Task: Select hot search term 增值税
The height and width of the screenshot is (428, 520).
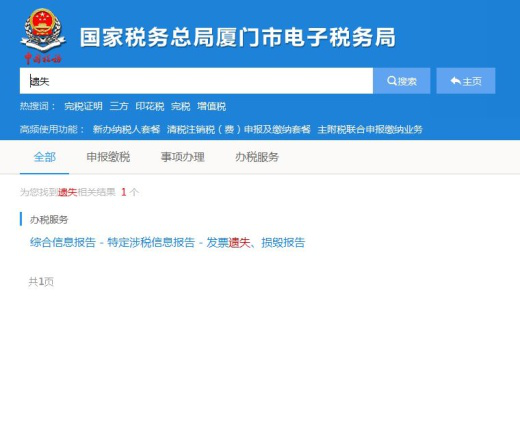Action: [211, 106]
